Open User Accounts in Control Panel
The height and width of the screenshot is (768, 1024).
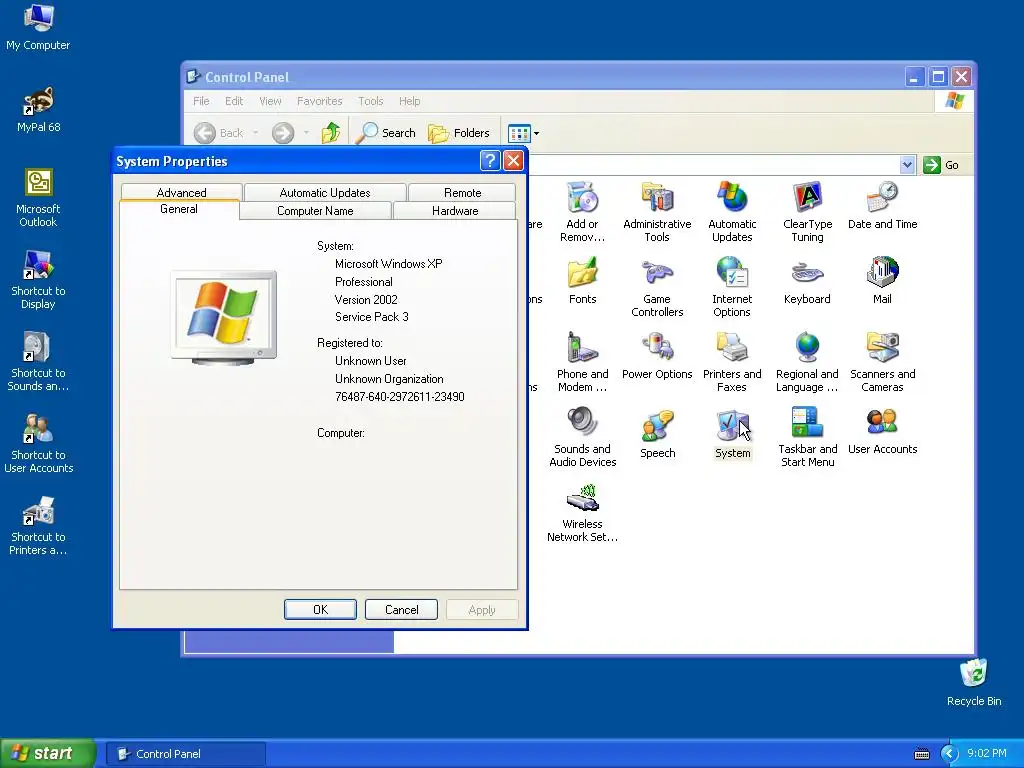pos(882,430)
